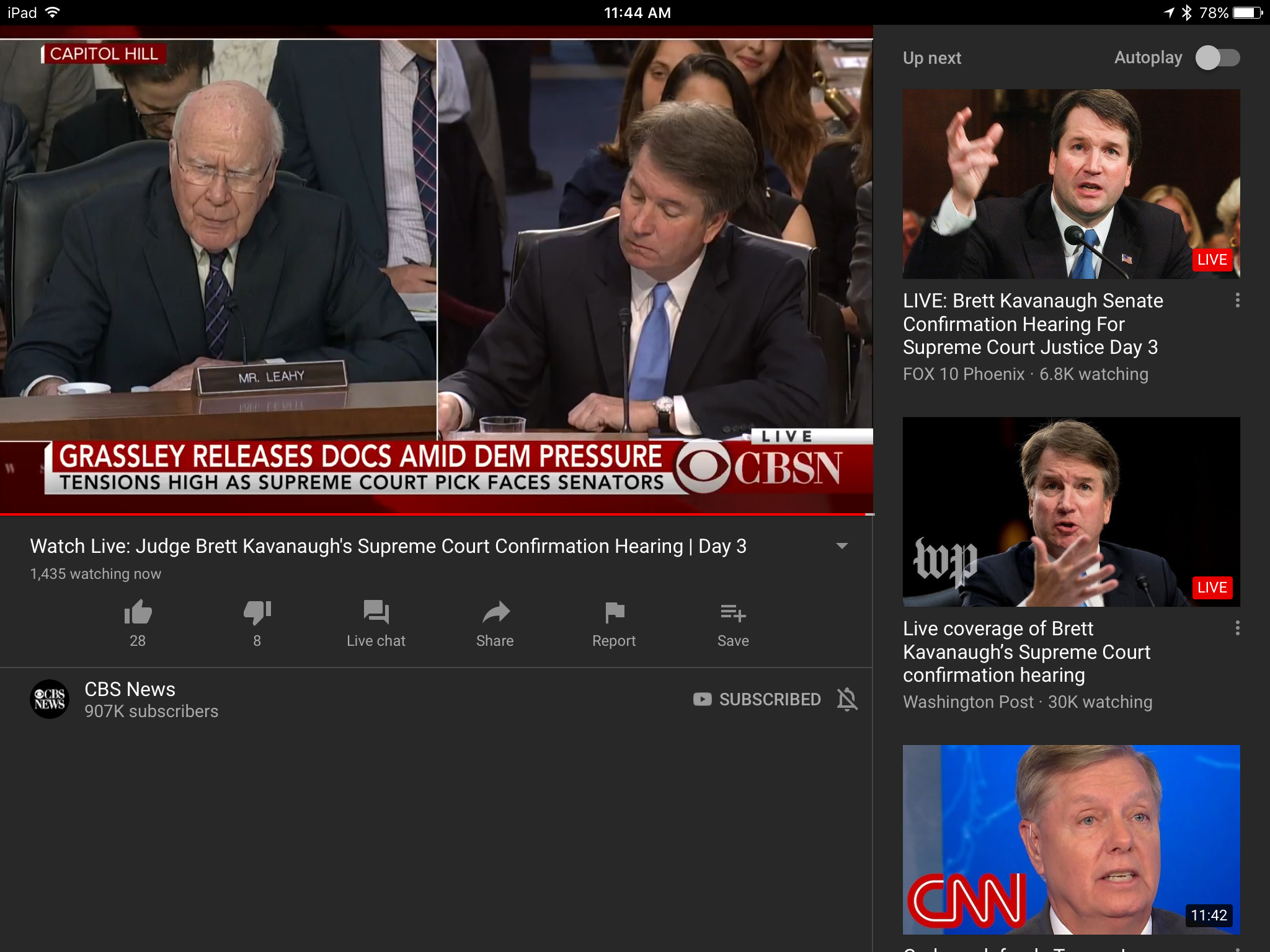Tap the dislike count '8'

(x=257, y=641)
